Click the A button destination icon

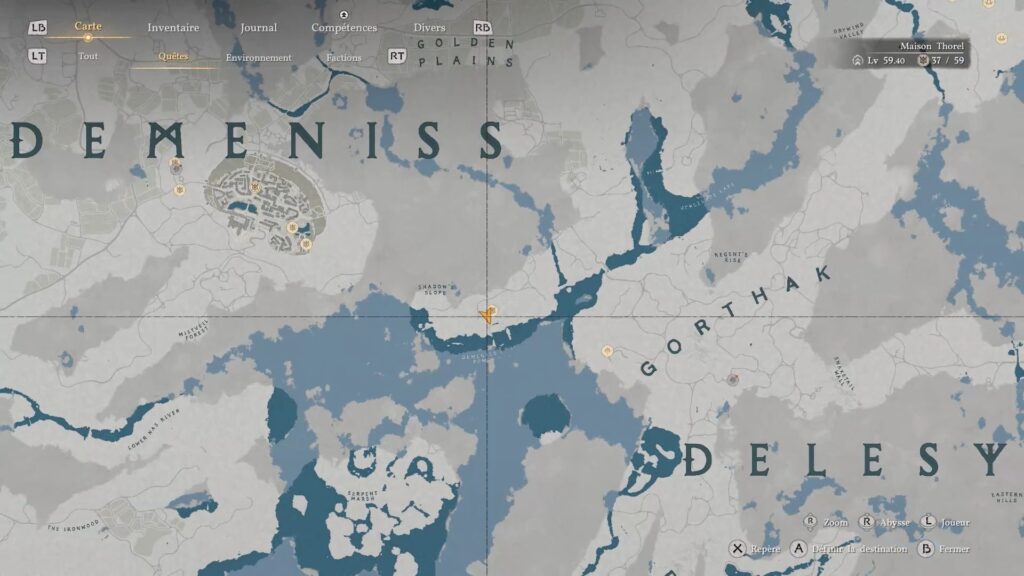pyautogui.click(x=798, y=549)
